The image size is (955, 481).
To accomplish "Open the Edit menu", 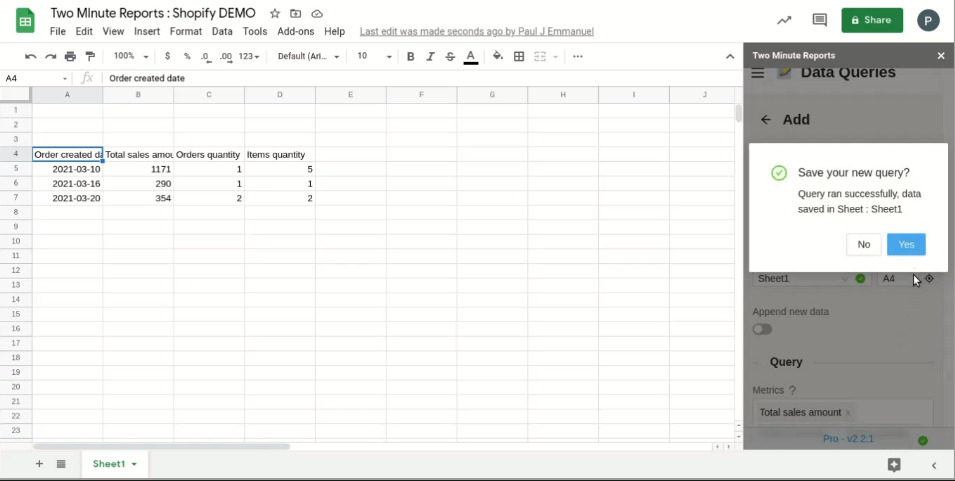I will [x=84, y=31].
